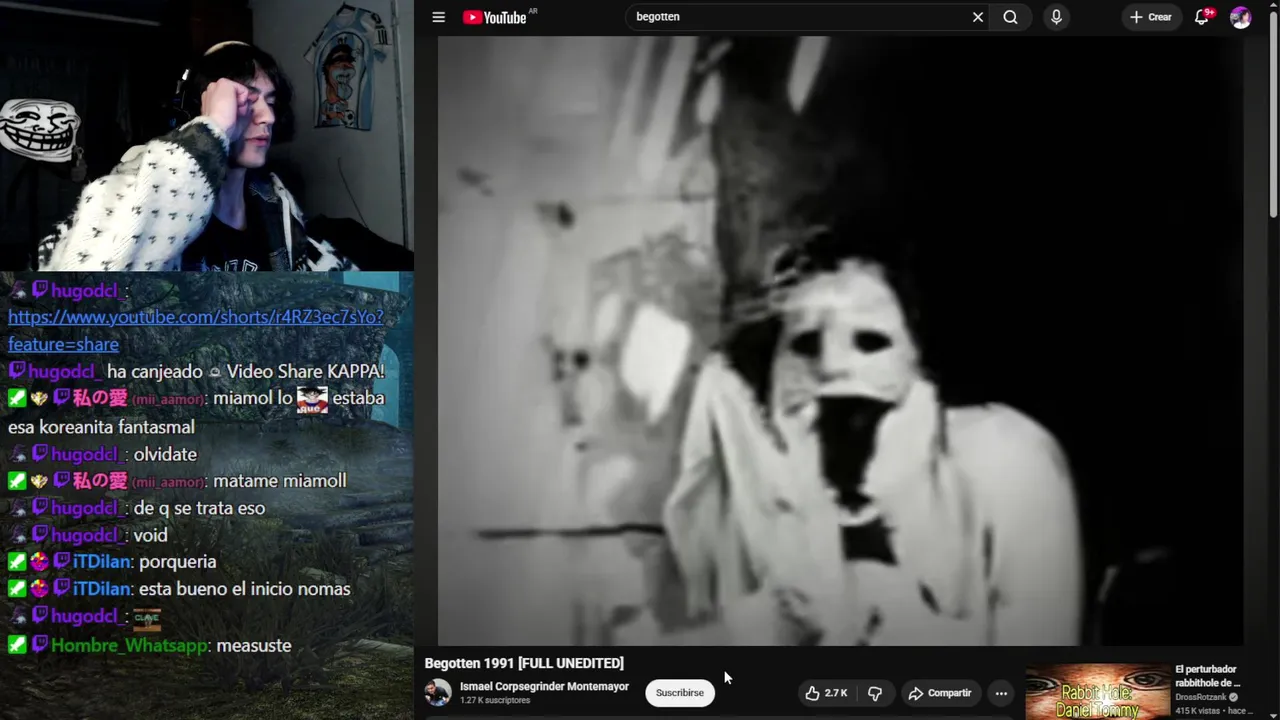1280x720 pixels.
Task: Open the account avatar menu
Action: click(x=1240, y=17)
